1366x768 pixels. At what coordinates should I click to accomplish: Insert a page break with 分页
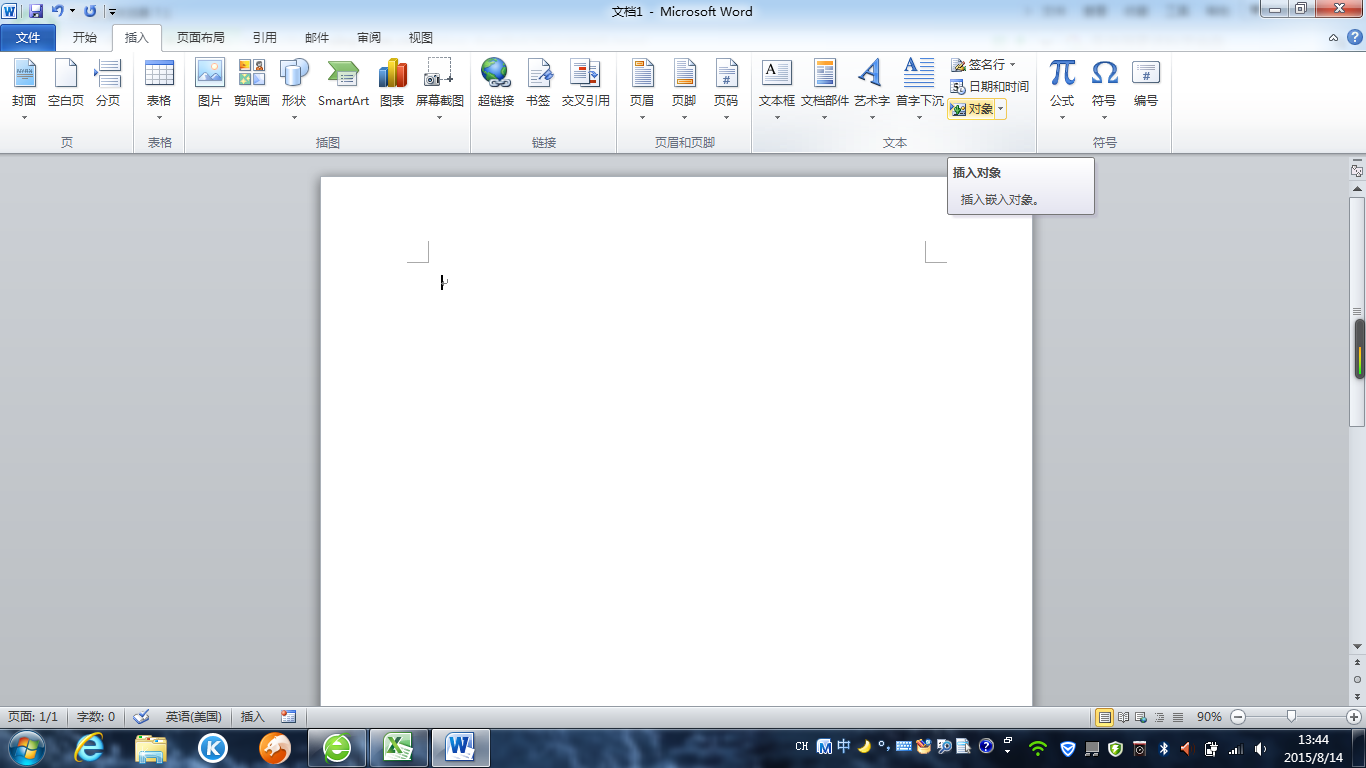click(x=108, y=83)
